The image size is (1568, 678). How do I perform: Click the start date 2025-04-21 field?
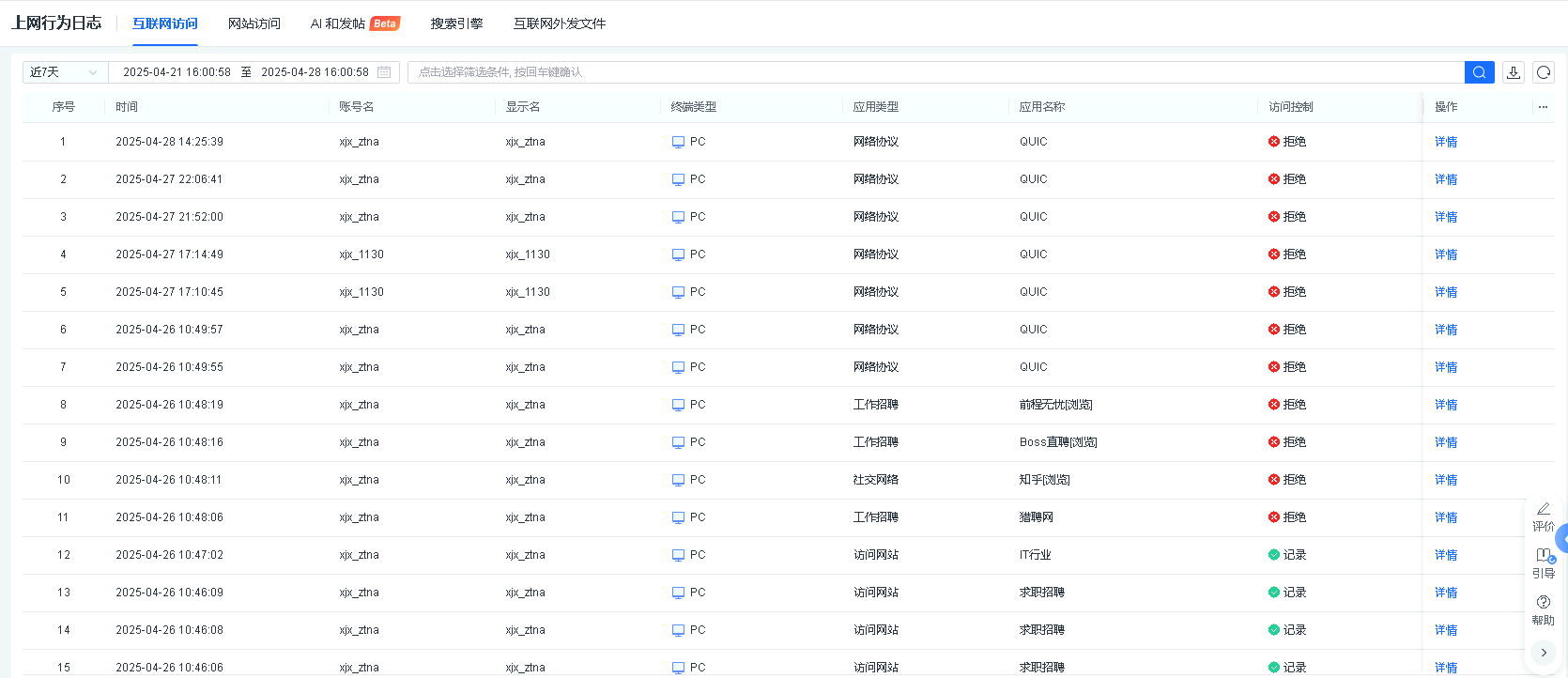pos(177,72)
